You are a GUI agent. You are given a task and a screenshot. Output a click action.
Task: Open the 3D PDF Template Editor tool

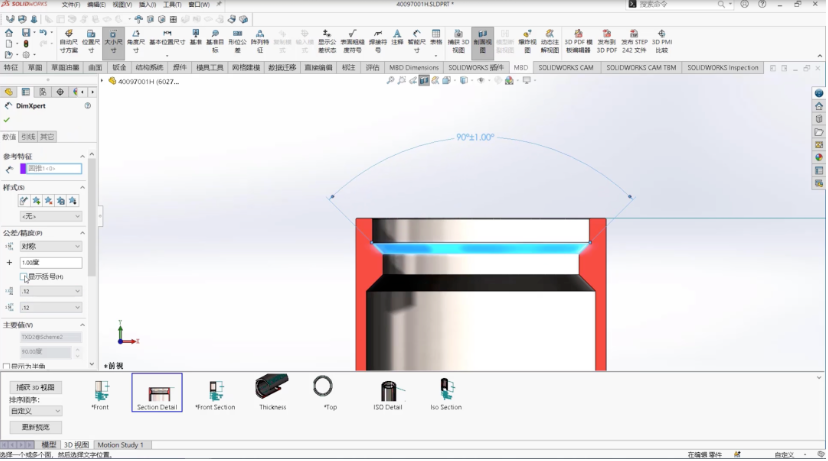pos(578,41)
